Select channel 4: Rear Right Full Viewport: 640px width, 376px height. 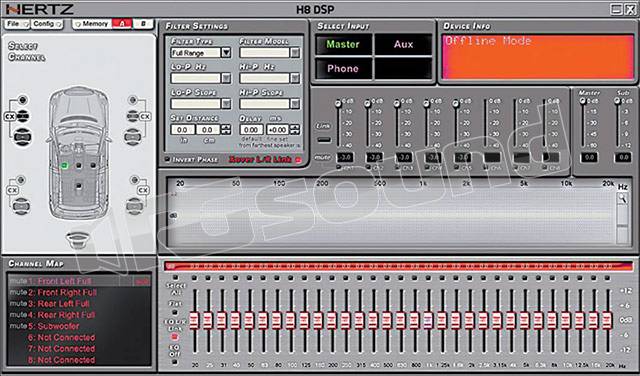79,315
